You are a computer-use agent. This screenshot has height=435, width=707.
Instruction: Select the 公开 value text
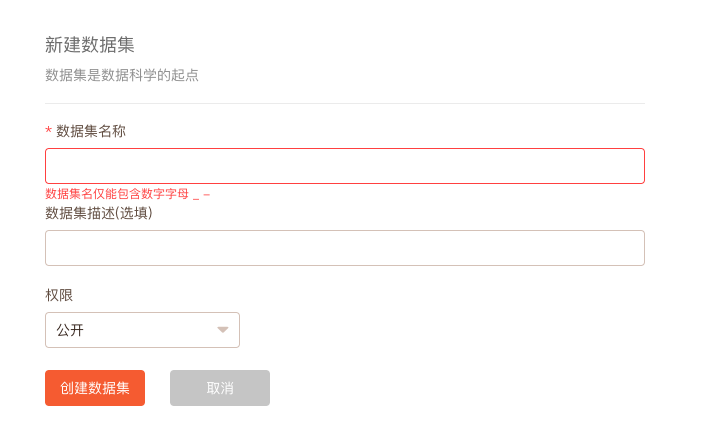coord(70,330)
